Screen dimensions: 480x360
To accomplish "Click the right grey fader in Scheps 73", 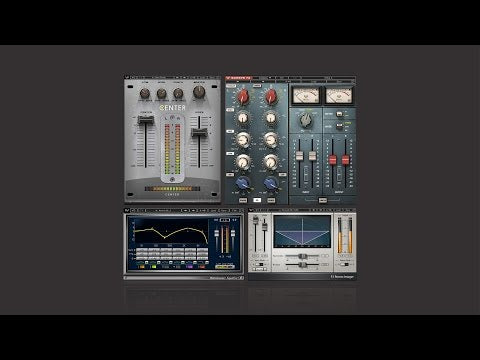I will [312, 156].
